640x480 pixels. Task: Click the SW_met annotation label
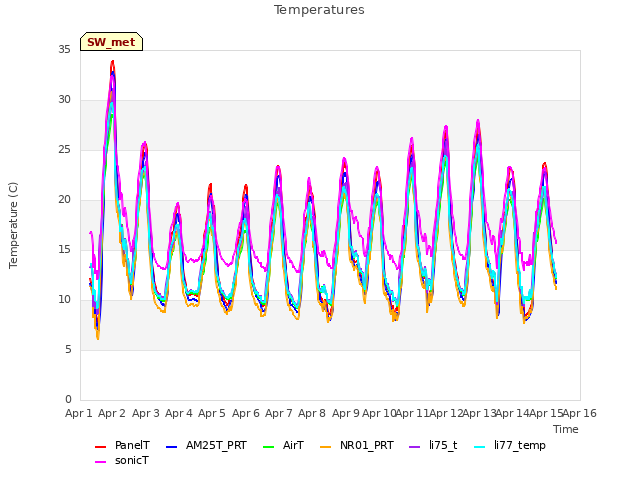111,42
